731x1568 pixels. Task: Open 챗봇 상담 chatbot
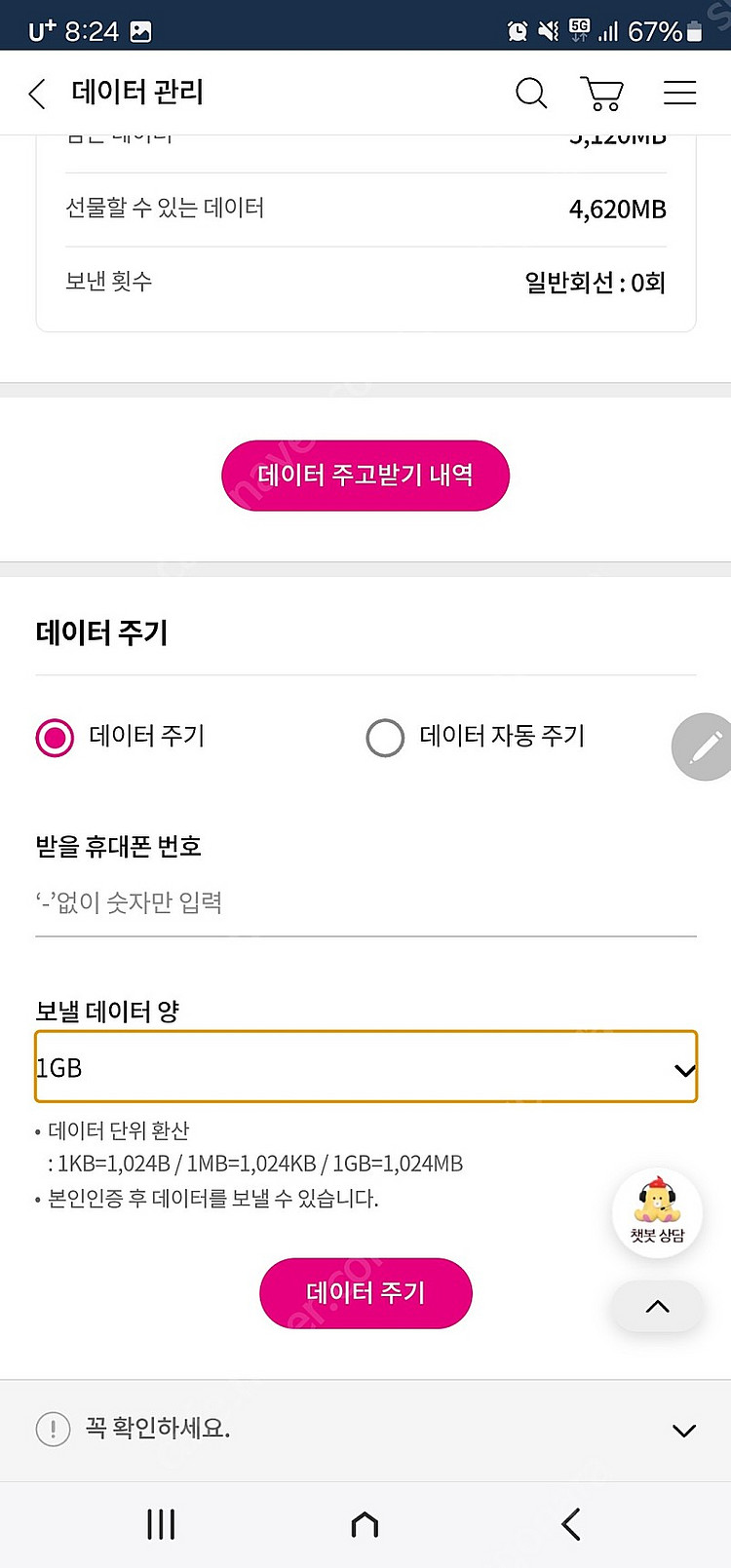[x=658, y=1212]
